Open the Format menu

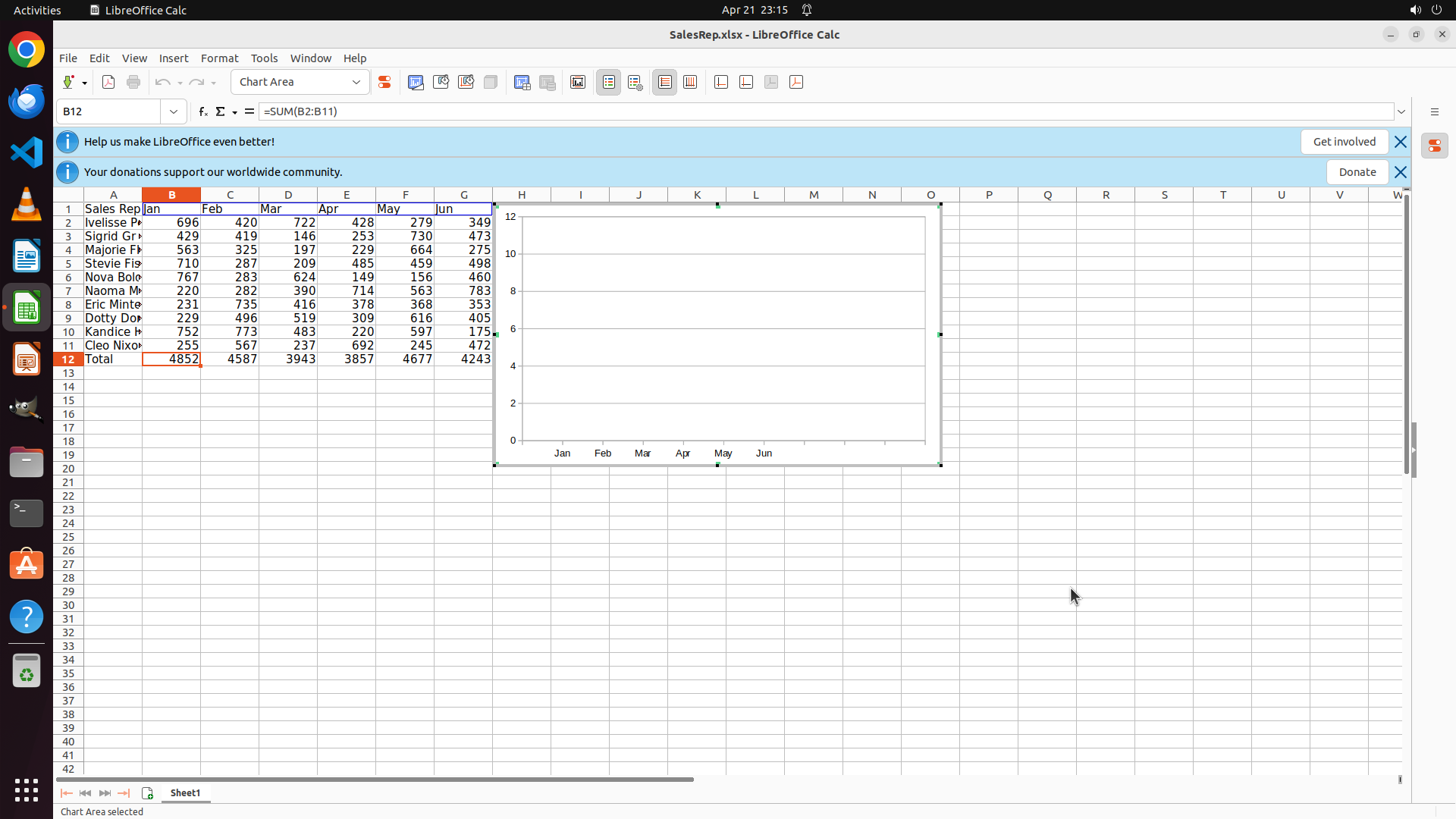pyautogui.click(x=219, y=58)
